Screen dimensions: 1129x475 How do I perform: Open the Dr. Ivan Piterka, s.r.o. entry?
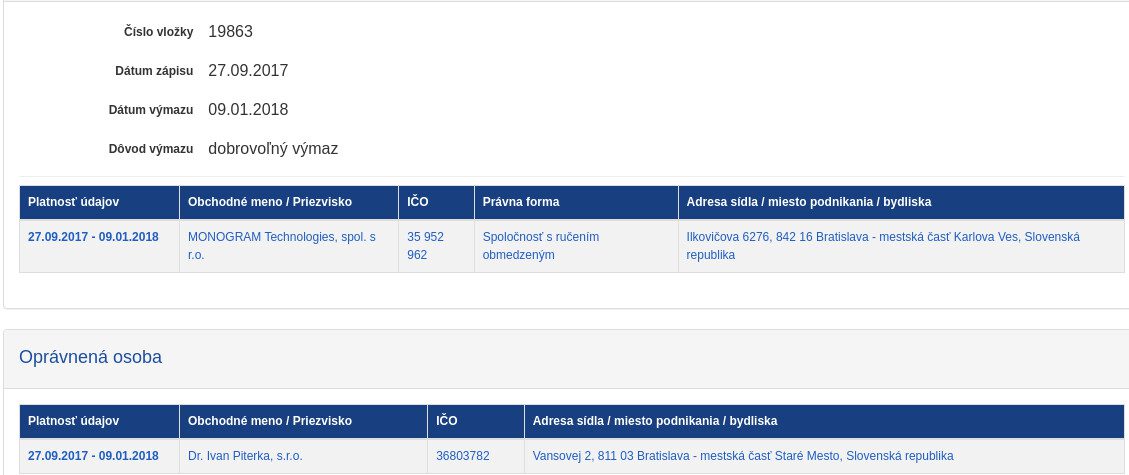click(x=245, y=456)
